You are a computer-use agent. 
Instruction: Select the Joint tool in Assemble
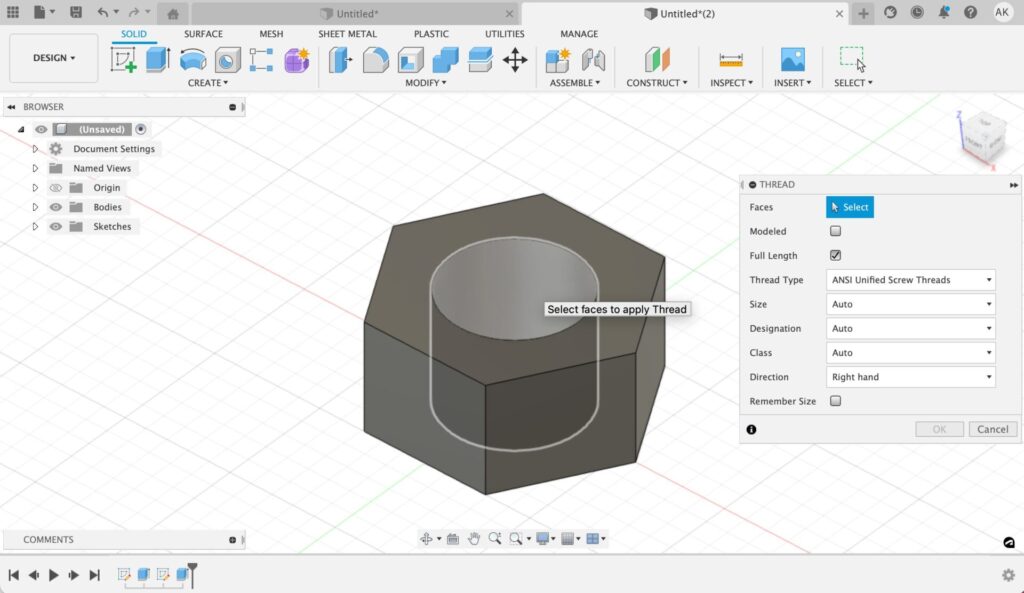(593, 60)
